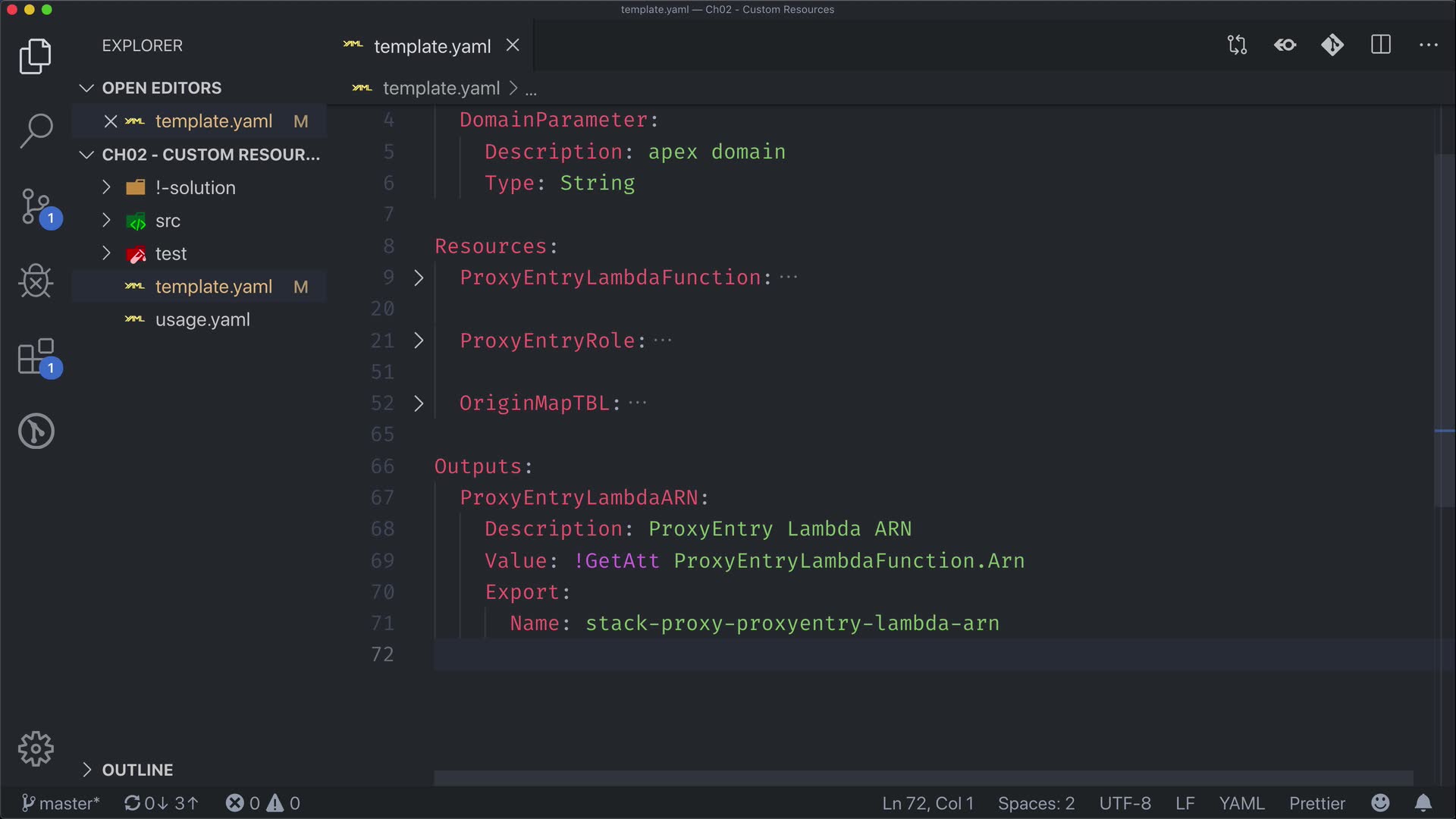Open the Search view in activity bar
Image resolution: width=1456 pixels, height=819 pixels.
click(36, 130)
